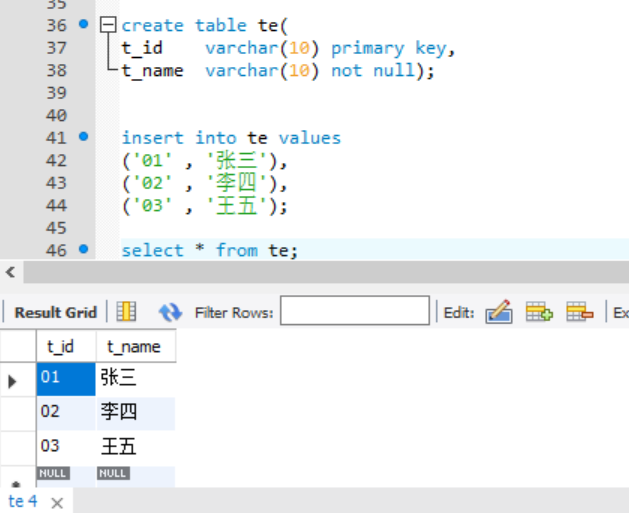Click line number 39 in the gutter
Image resolution: width=629 pixels, height=513 pixels.
pyautogui.click(x=56, y=93)
